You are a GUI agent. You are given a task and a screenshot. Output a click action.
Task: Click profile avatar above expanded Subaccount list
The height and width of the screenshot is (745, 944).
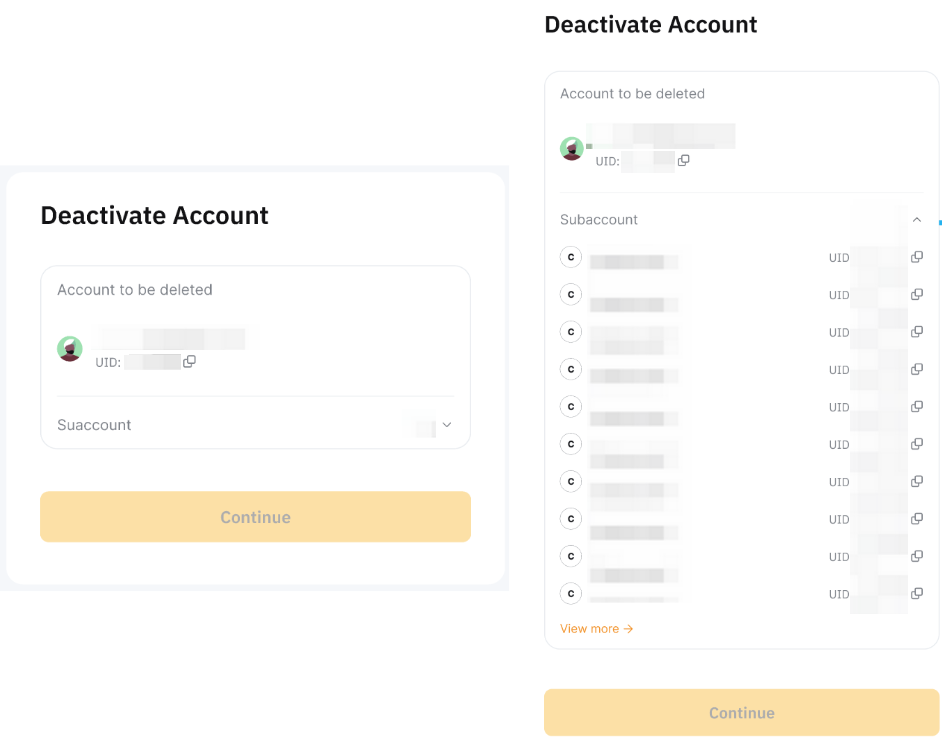click(572, 149)
